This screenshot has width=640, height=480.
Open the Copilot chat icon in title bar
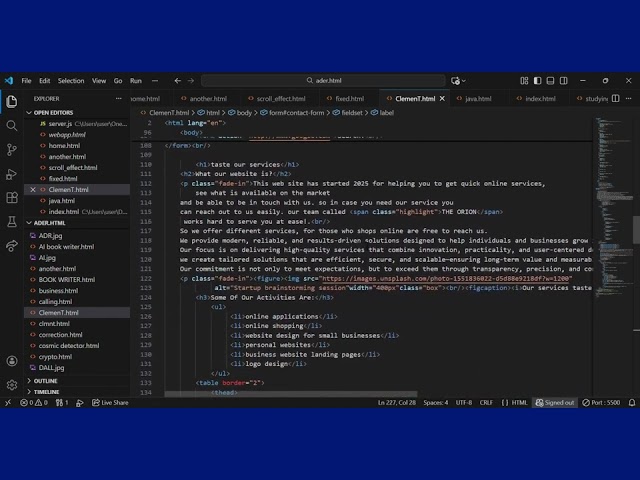click(455, 81)
